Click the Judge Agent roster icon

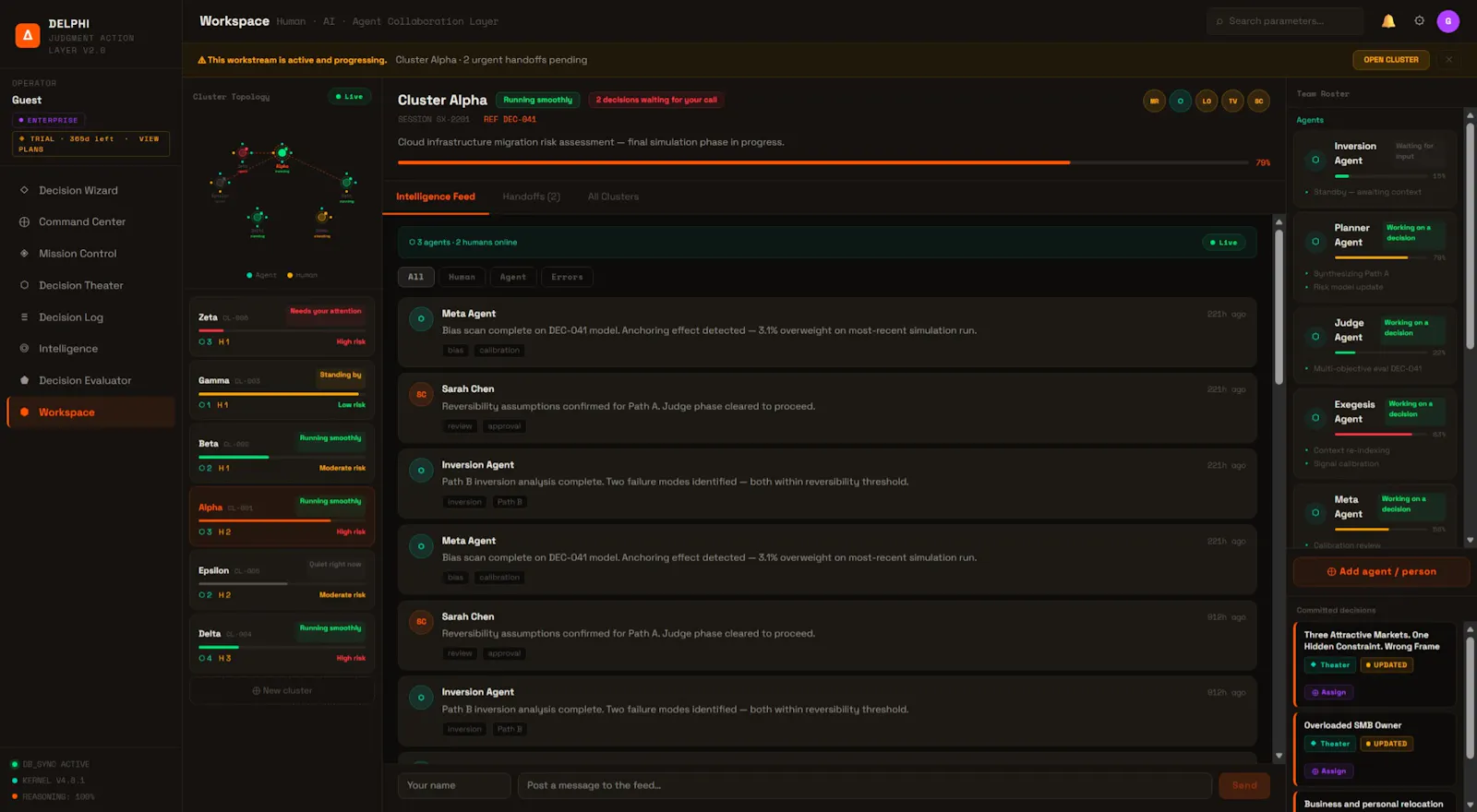coord(1315,337)
